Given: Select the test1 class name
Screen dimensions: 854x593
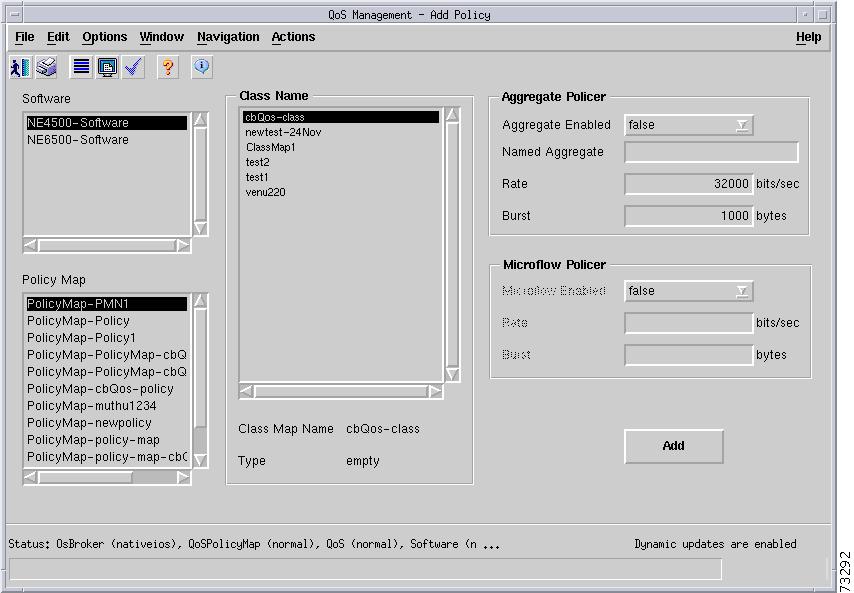Looking at the screenshot, I should pos(341,177).
